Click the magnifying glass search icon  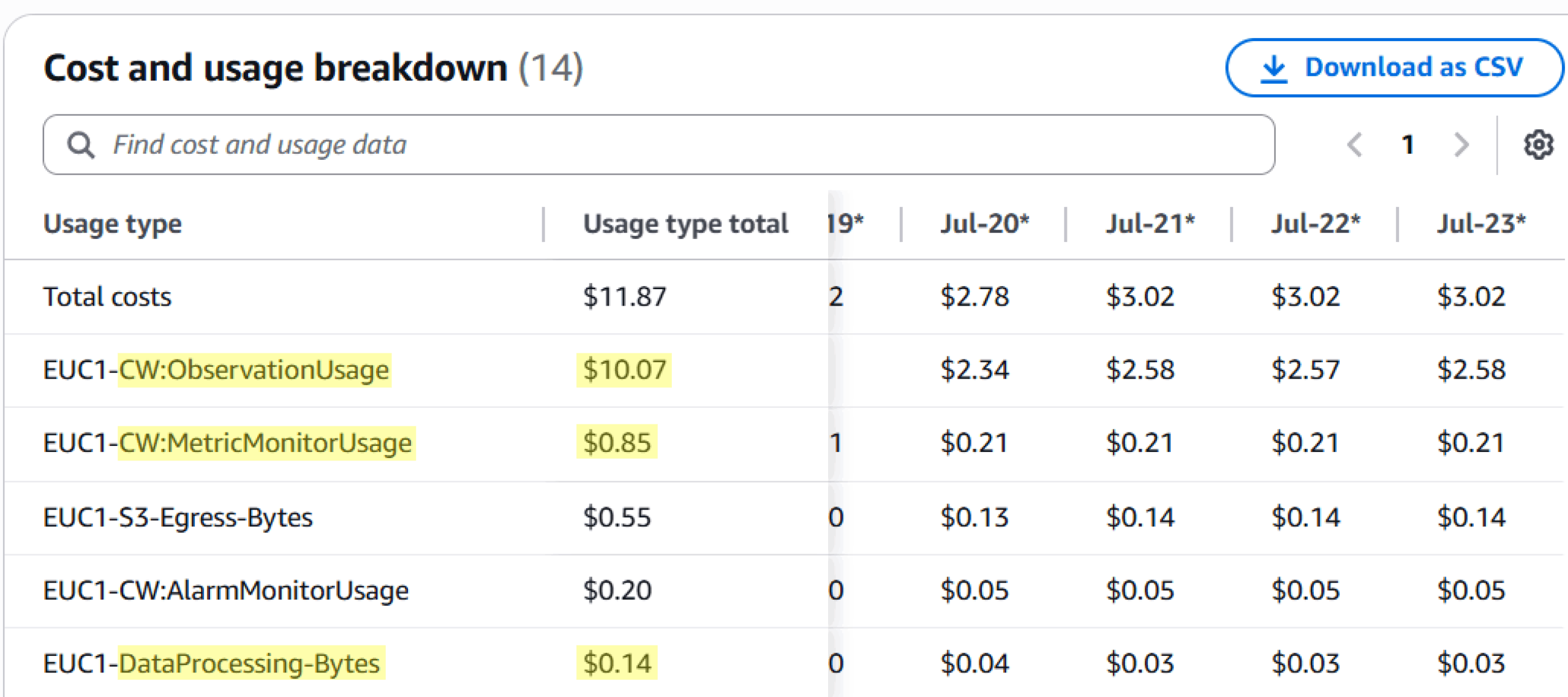(x=80, y=145)
